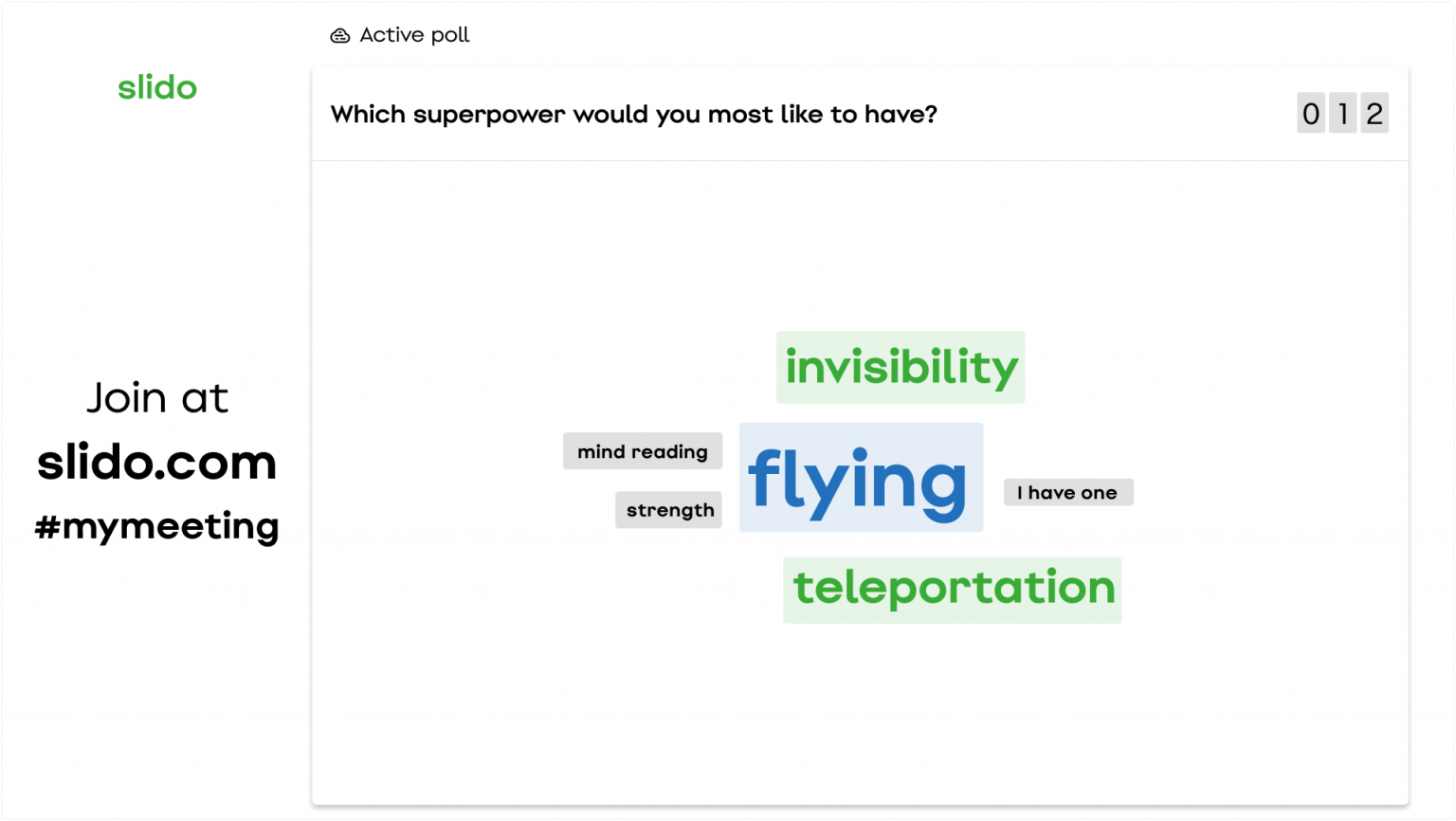
Task: Pick the 'mind reading' tag
Action: click(643, 451)
